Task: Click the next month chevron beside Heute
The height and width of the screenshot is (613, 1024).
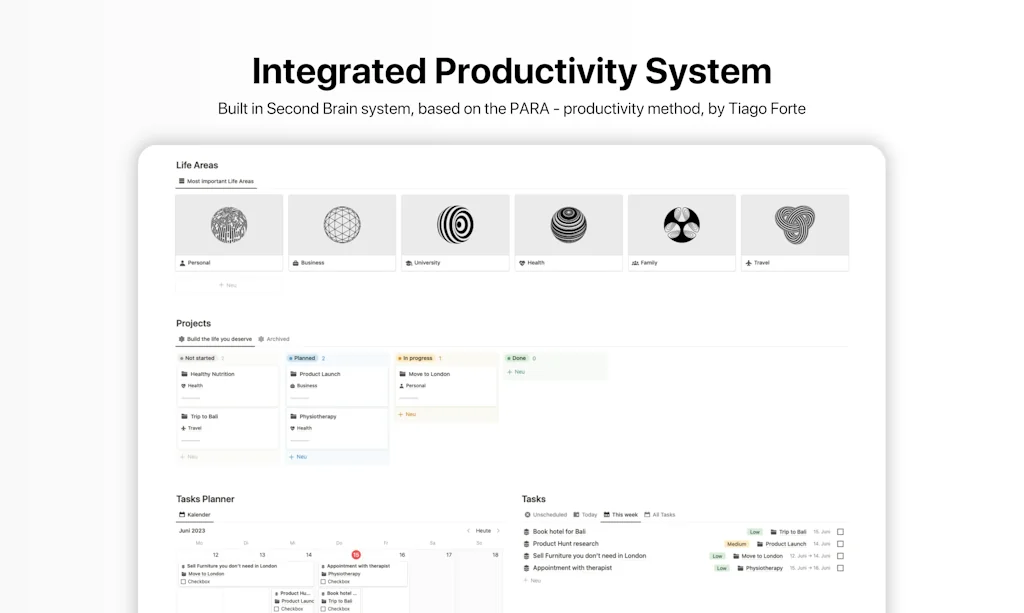Action: click(x=498, y=531)
